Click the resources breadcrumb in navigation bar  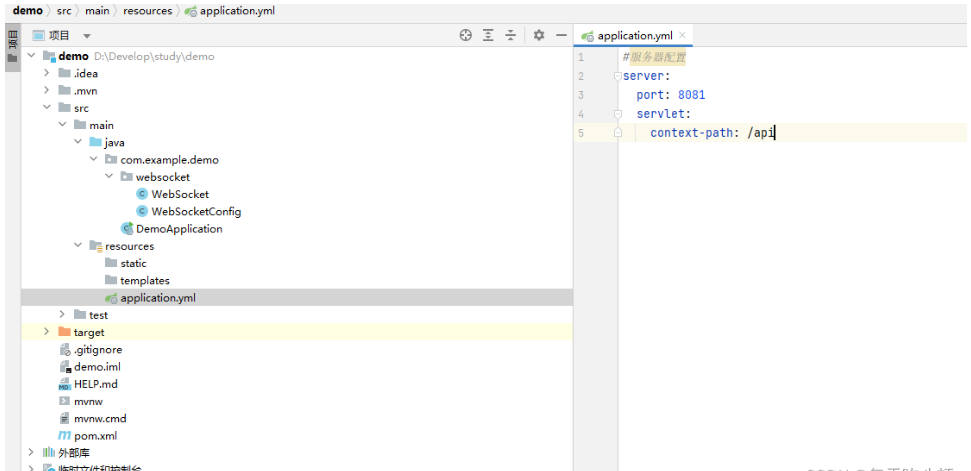[147, 11]
